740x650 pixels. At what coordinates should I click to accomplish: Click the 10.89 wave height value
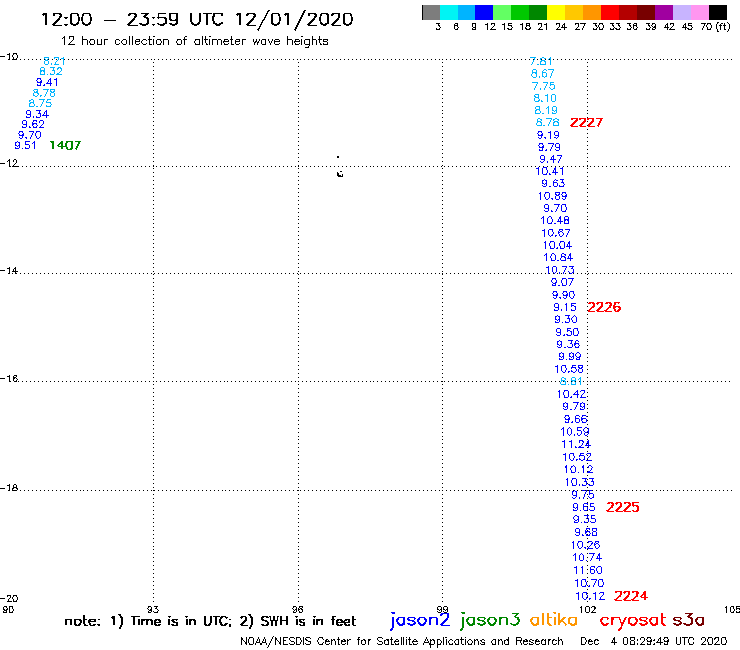553,196
